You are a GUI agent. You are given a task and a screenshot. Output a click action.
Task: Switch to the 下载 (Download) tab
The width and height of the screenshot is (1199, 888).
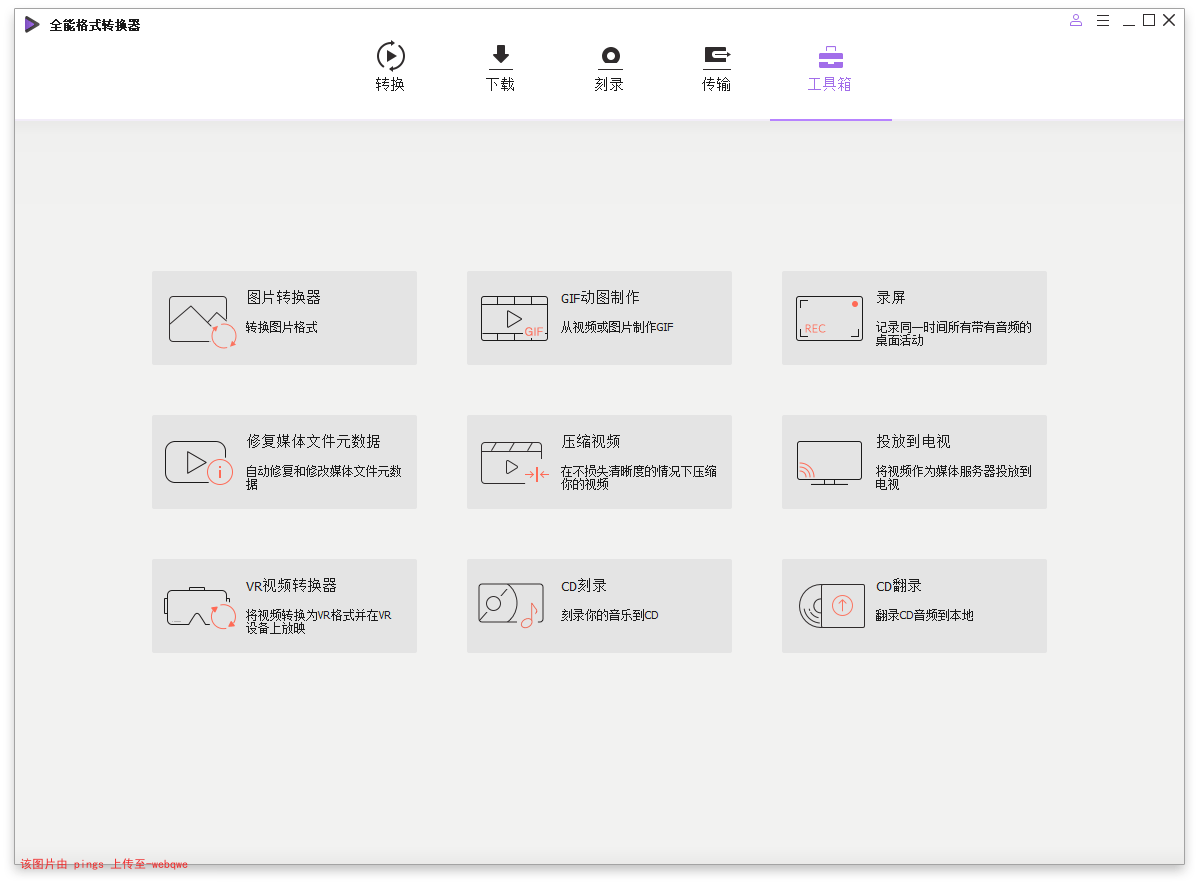coord(500,67)
